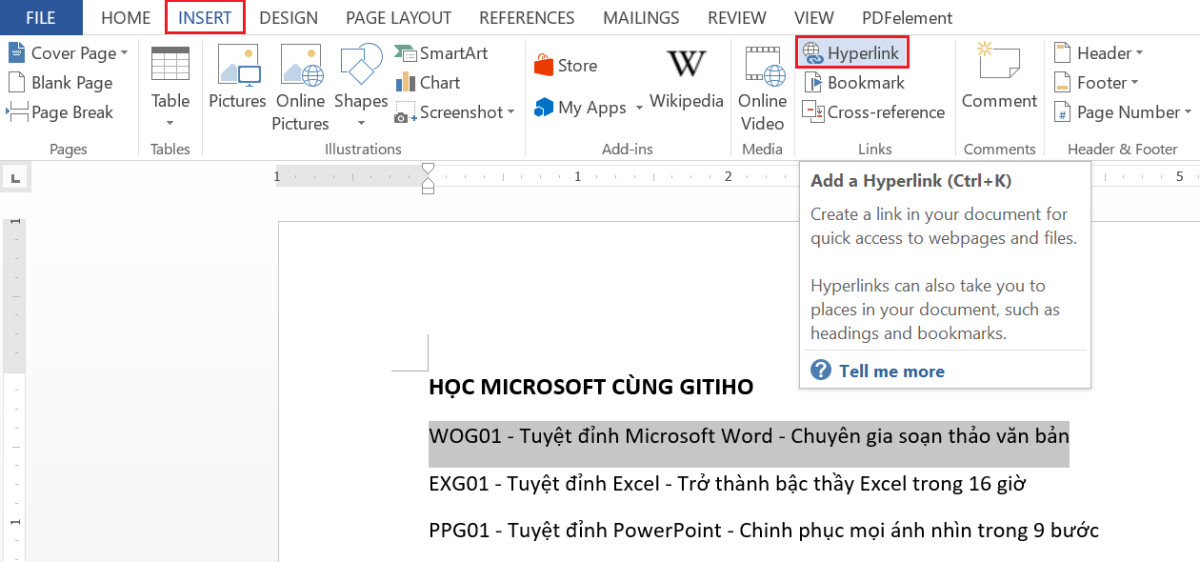
Task: Open the Screenshot dropdown arrow
Action: (x=511, y=113)
